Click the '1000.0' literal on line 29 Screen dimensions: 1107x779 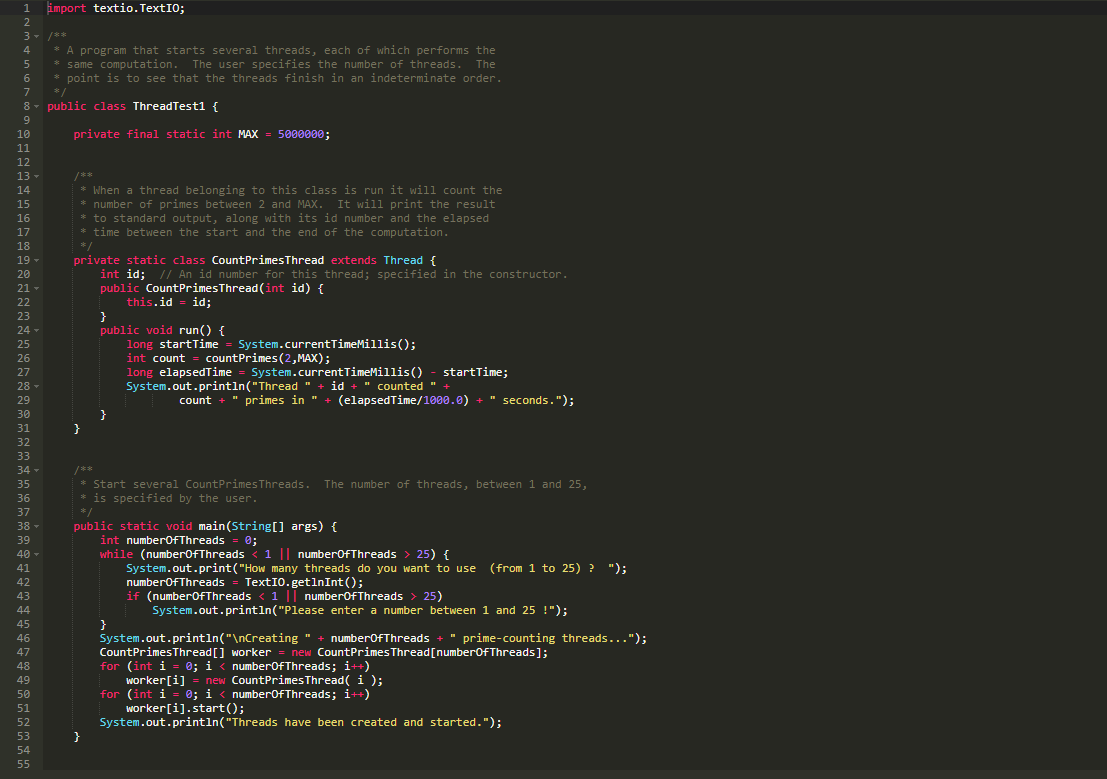[443, 400]
